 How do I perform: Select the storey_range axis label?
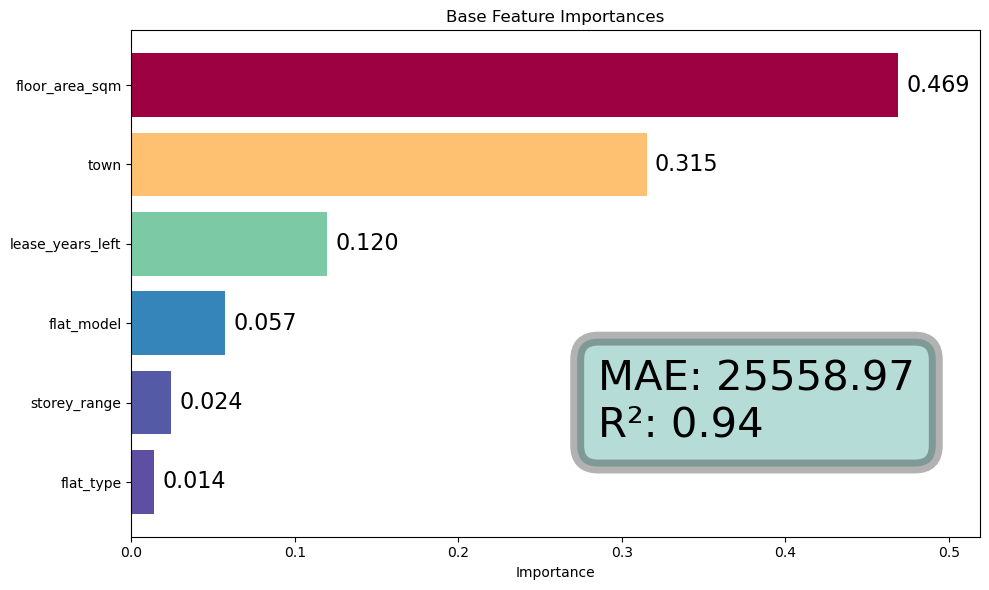point(76,403)
